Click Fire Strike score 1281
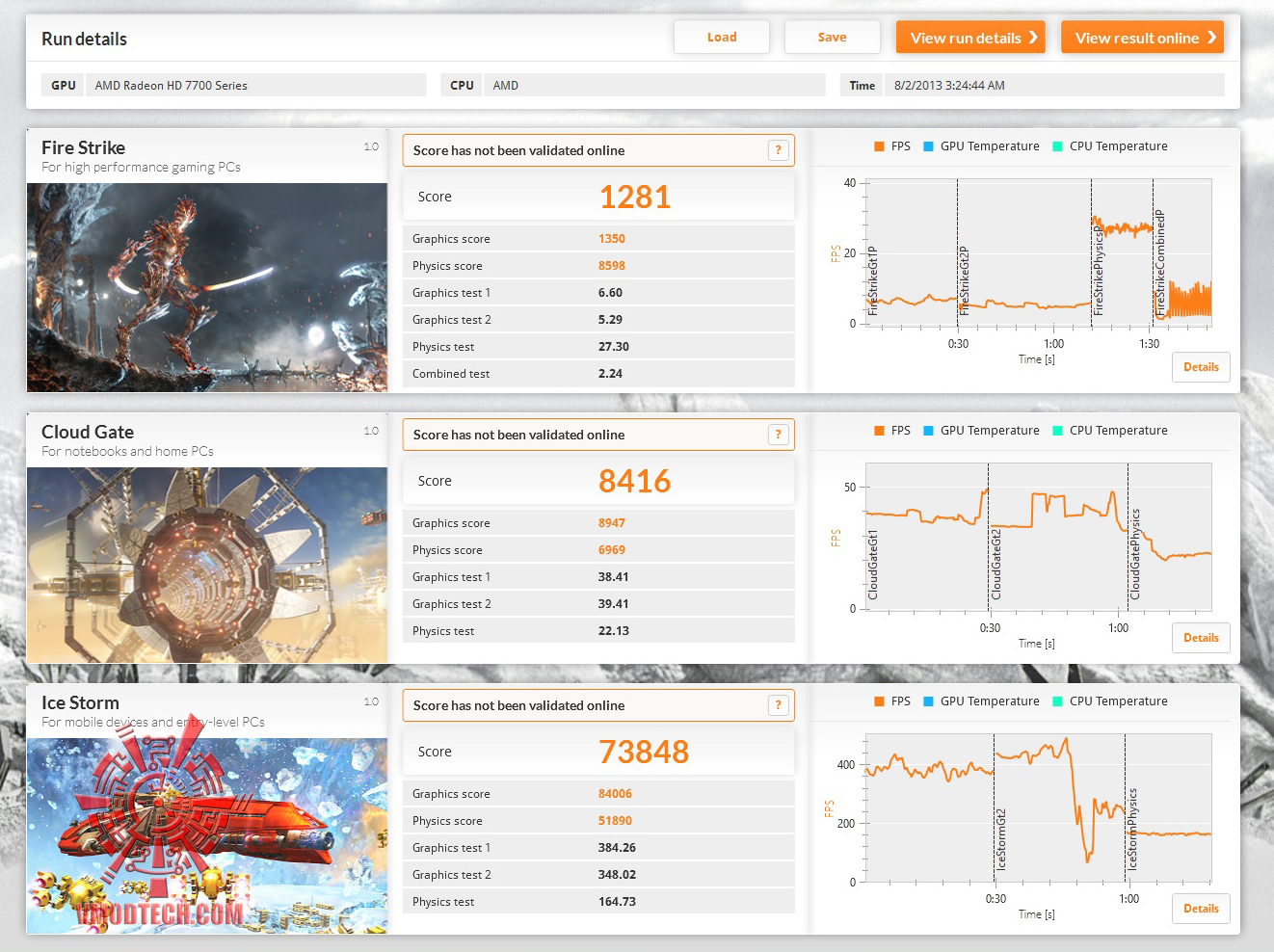The width and height of the screenshot is (1274, 952). tap(635, 197)
